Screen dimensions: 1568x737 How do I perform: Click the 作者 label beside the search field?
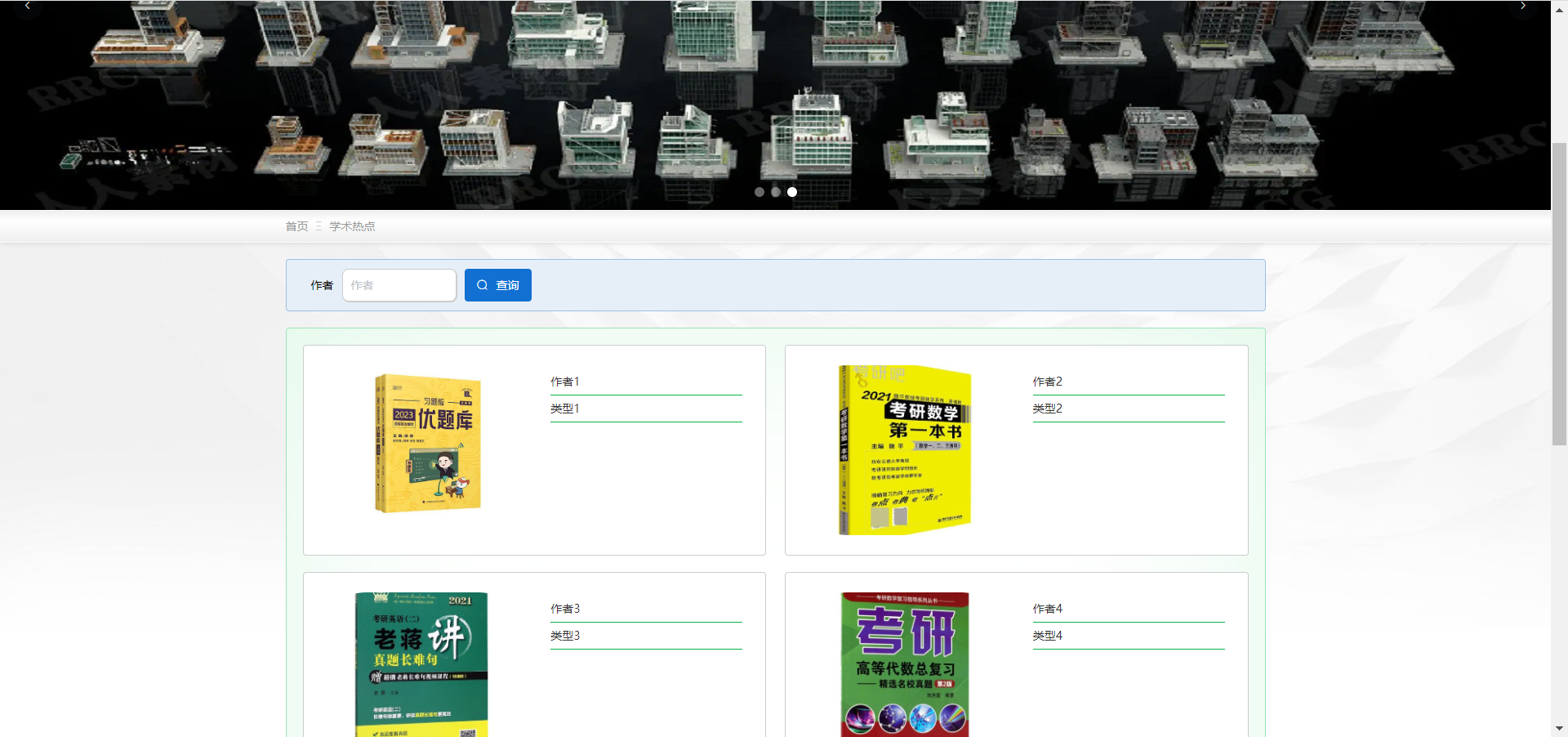pyautogui.click(x=322, y=285)
